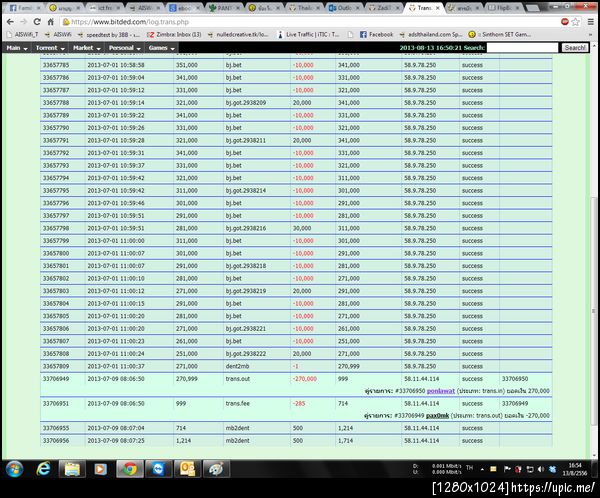Click the browser forward arrow
600x498 pixels.
(x=23, y=22)
